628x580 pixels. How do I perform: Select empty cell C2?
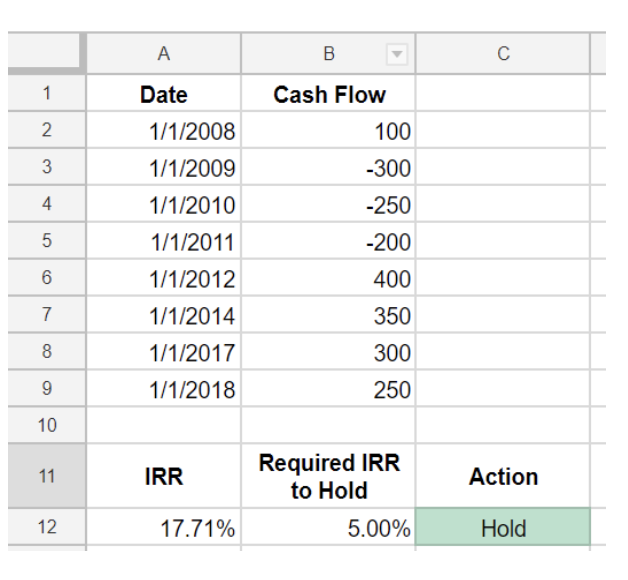pyautogui.click(x=503, y=130)
